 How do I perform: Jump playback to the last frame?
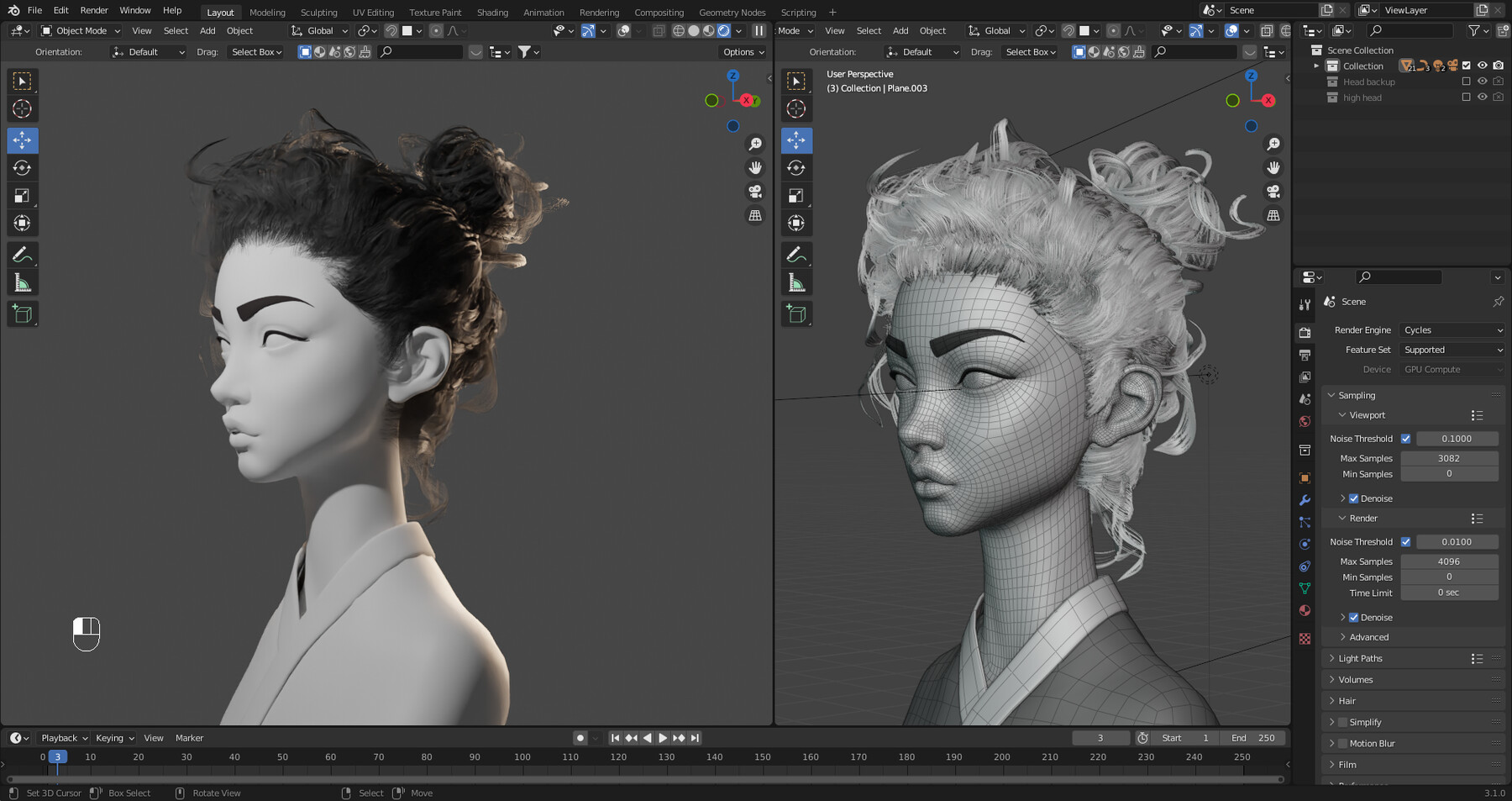coord(694,737)
